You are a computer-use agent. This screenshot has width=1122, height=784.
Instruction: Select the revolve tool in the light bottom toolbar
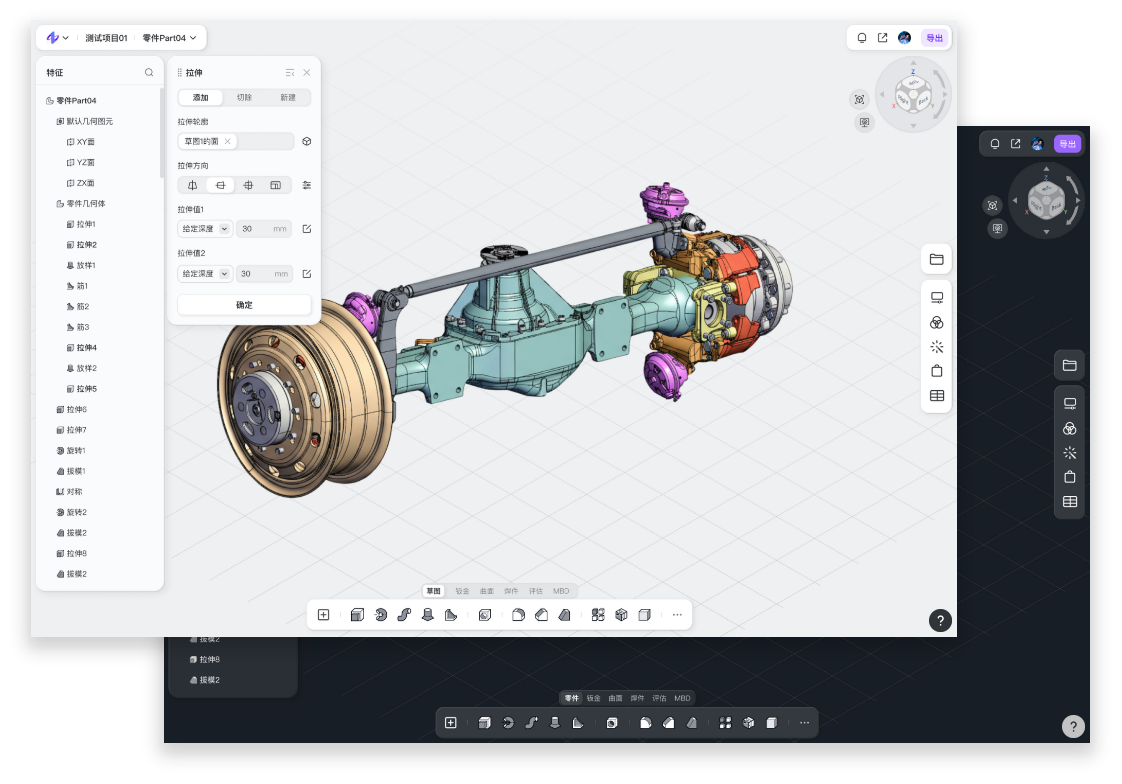381,615
